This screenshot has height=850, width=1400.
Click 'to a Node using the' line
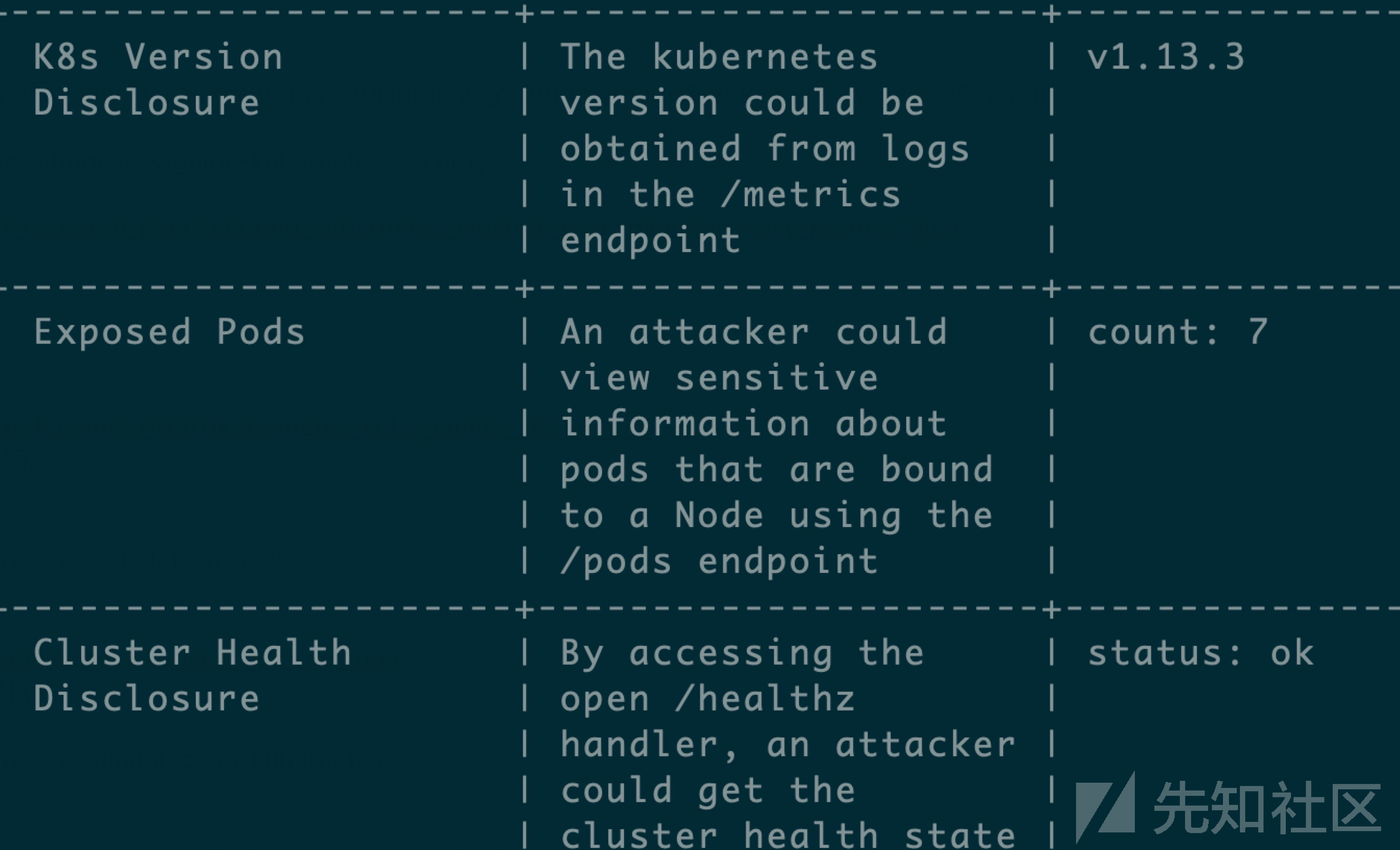(776, 515)
